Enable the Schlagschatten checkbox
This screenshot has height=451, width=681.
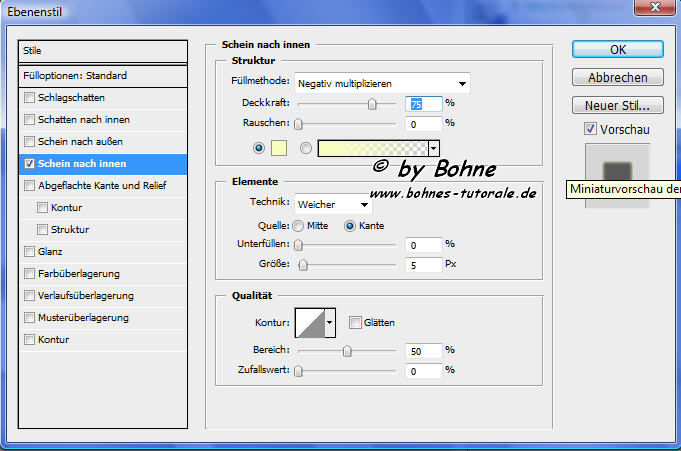pos(29,97)
